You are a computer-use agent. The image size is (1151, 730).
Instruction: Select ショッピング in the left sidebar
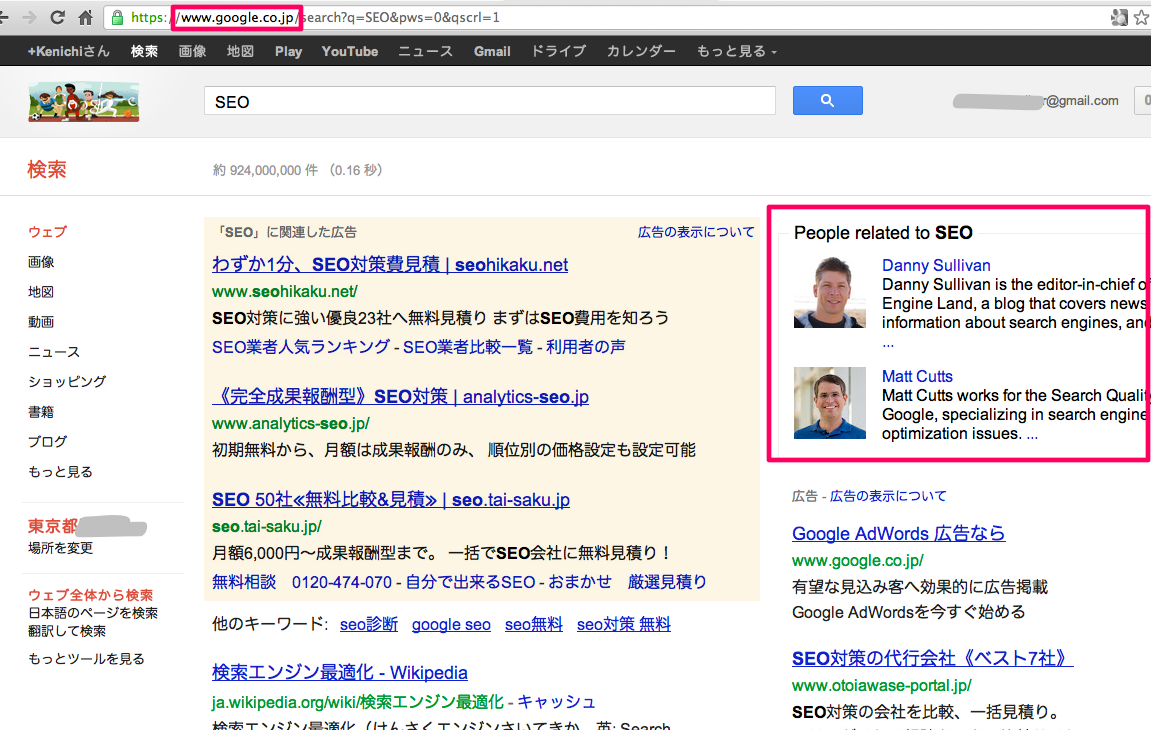click(67, 382)
